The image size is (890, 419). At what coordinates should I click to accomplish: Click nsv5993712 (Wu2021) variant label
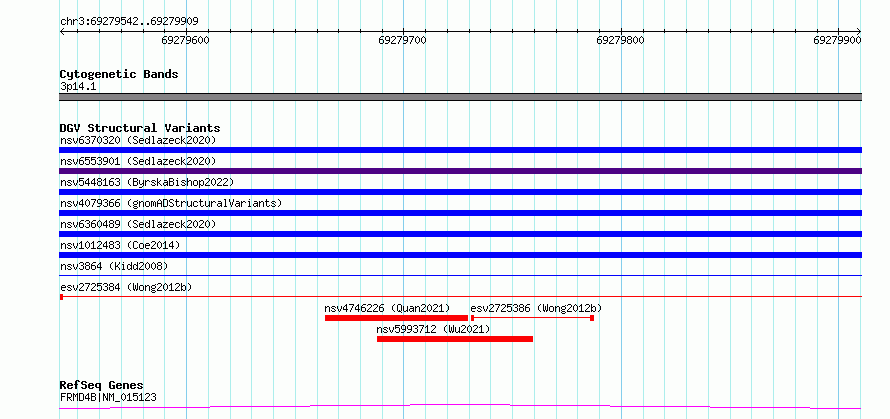click(433, 329)
